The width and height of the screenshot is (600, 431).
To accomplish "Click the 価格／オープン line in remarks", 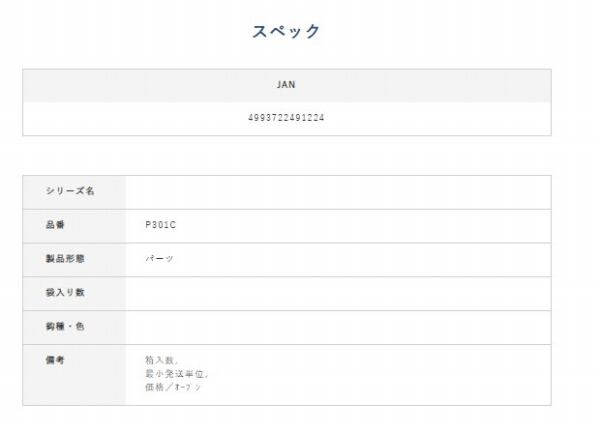I will (172, 386).
